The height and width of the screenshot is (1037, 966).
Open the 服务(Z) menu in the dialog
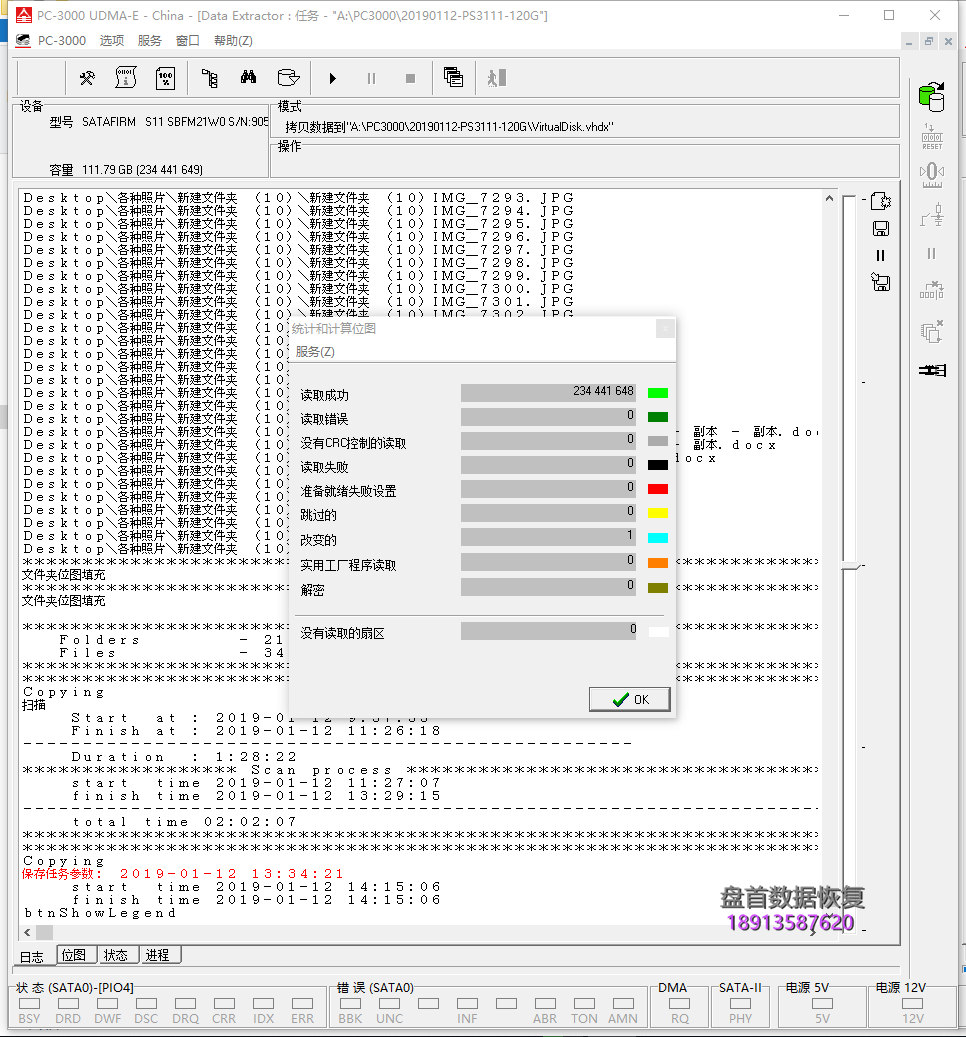[x=315, y=352]
